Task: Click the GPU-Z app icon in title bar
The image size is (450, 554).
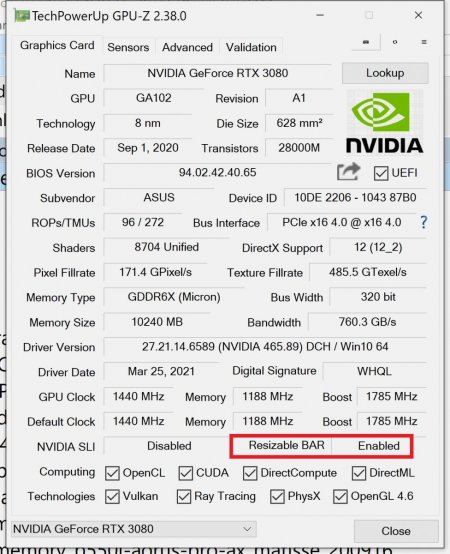Action: (22, 16)
